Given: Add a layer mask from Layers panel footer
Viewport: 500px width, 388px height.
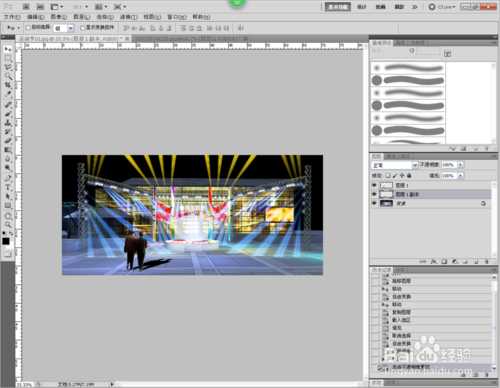Looking at the screenshot, I should click(444, 262).
